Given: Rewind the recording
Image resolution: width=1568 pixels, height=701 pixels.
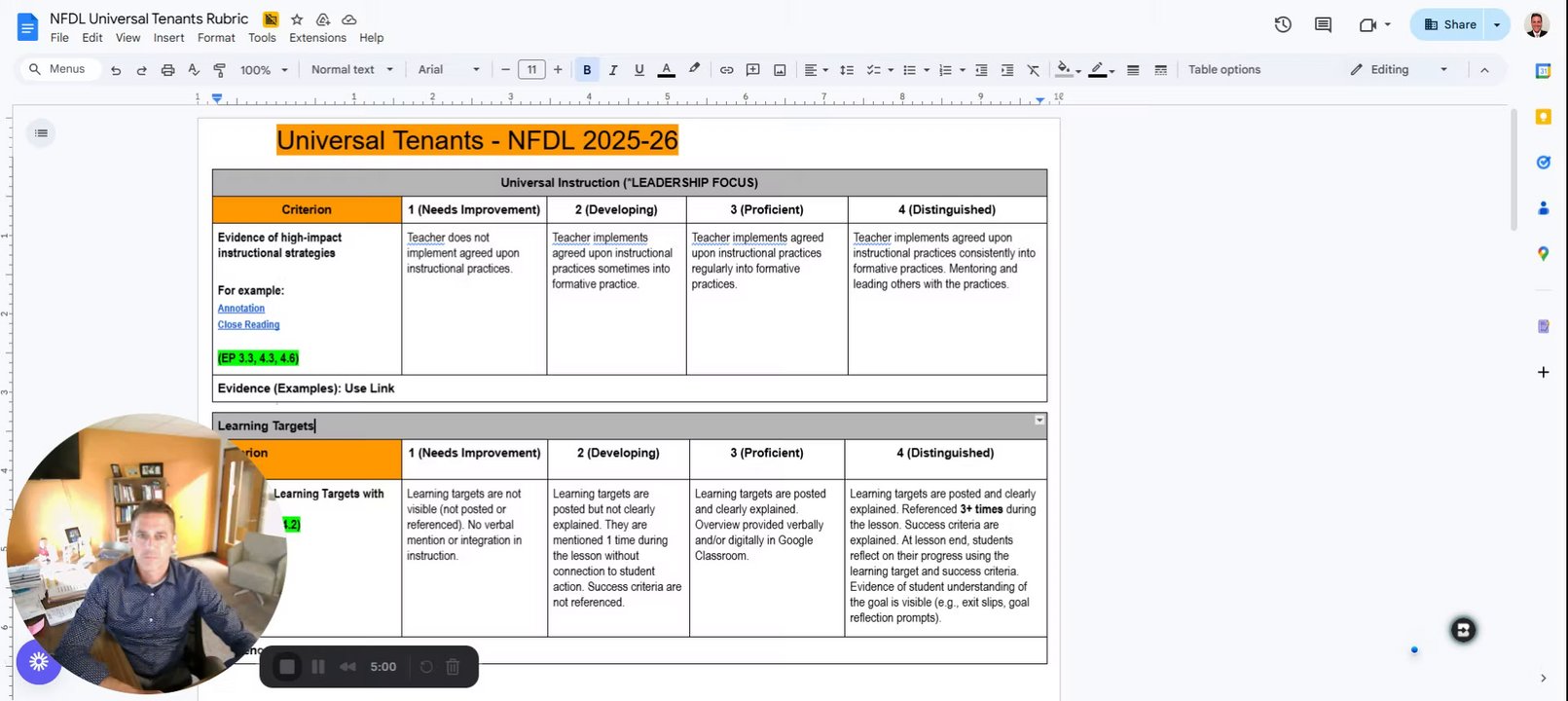Looking at the screenshot, I should [x=347, y=667].
